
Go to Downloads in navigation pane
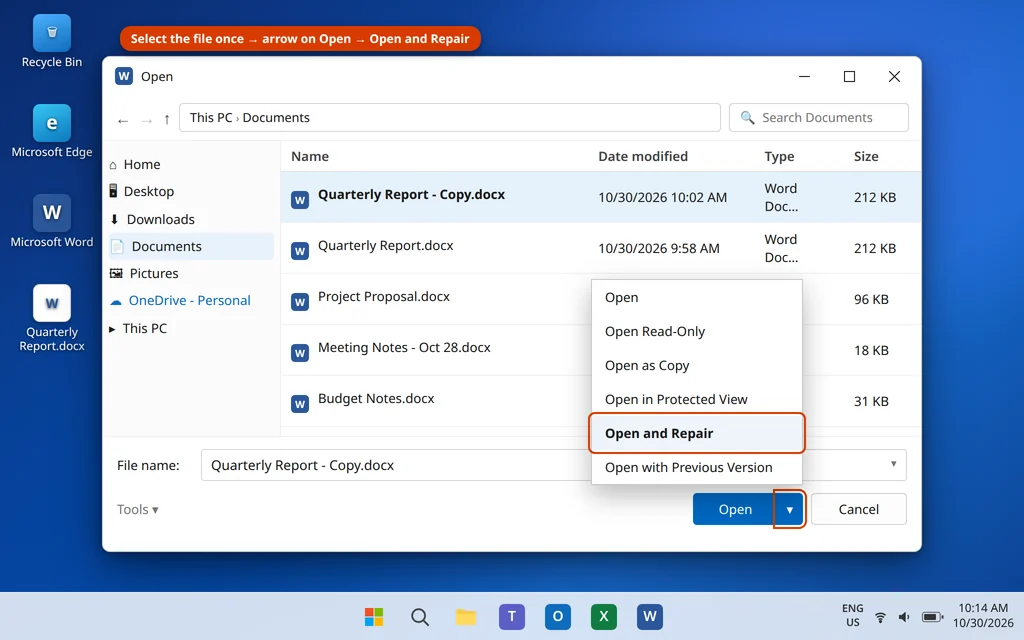[152, 219]
